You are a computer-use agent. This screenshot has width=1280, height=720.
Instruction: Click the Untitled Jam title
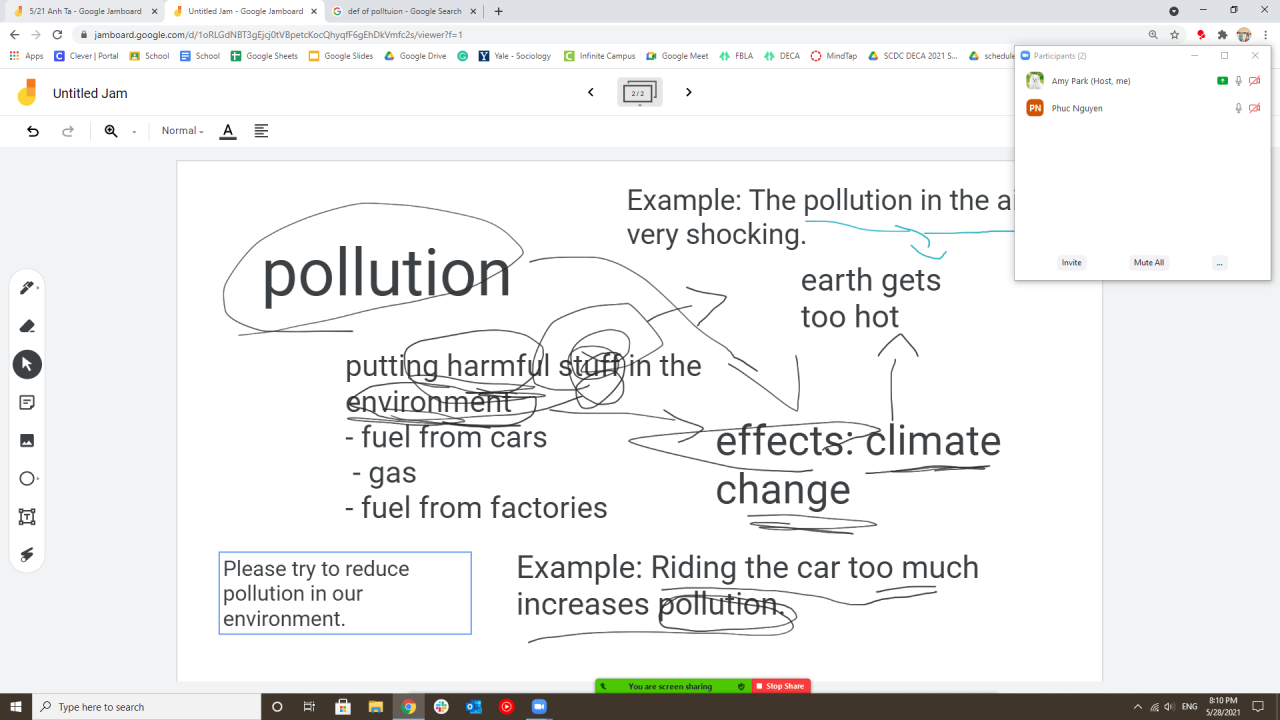point(90,93)
